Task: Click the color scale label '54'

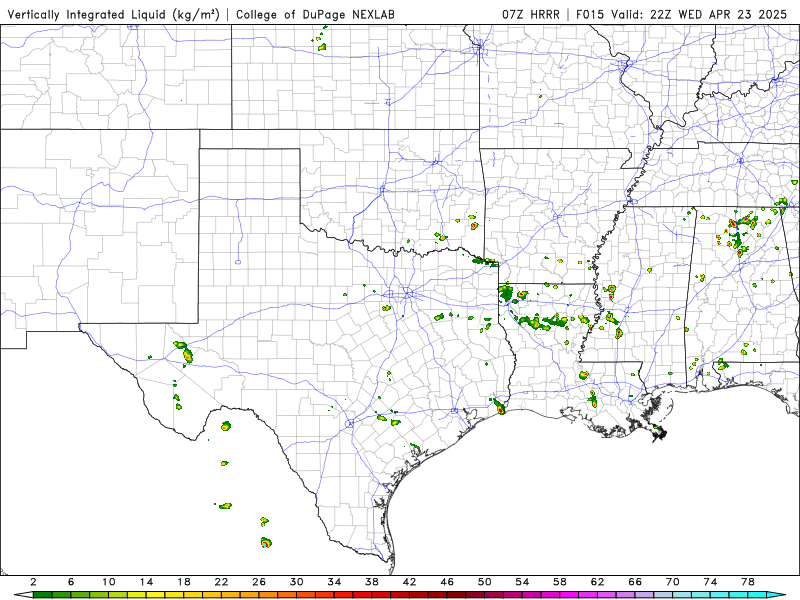Action: pyautogui.click(x=522, y=582)
